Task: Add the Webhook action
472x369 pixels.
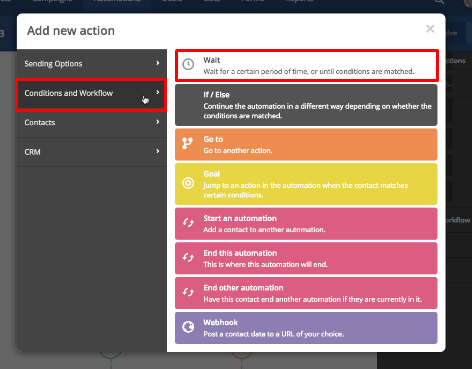Action: pos(306,328)
